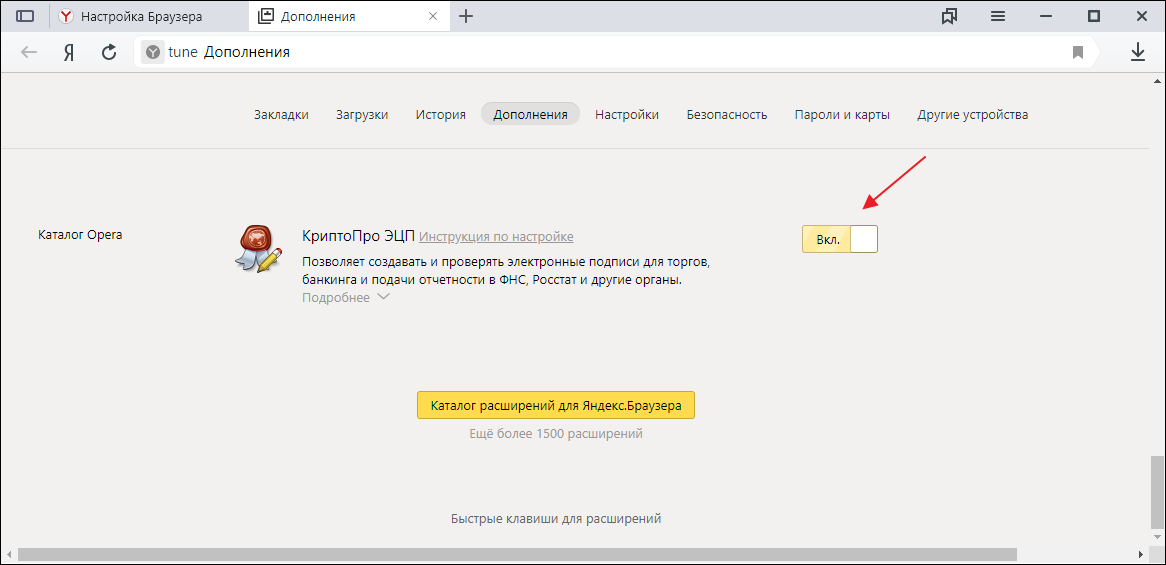Select the Дополнения browser tab

point(348,16)
